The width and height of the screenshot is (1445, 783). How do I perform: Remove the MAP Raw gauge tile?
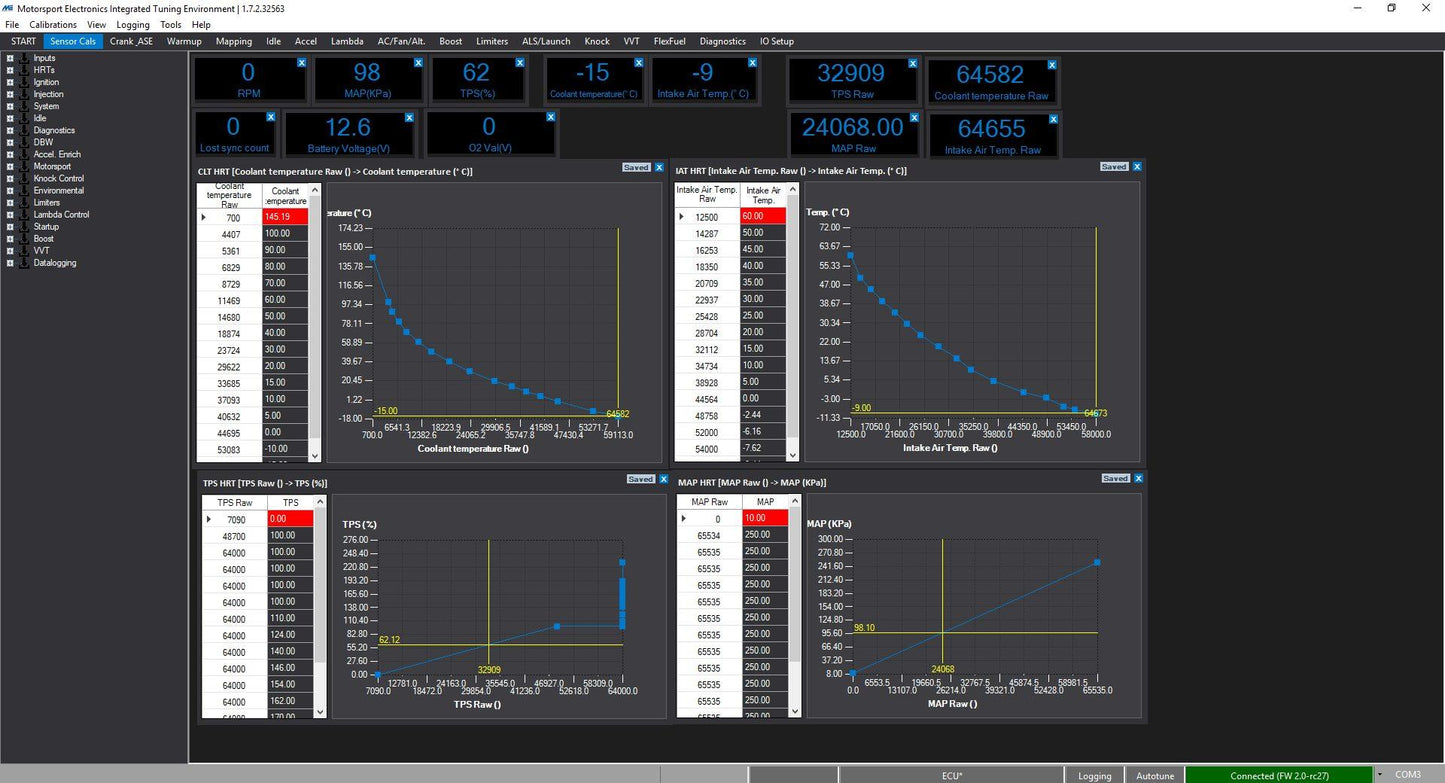tap(912, 118)
